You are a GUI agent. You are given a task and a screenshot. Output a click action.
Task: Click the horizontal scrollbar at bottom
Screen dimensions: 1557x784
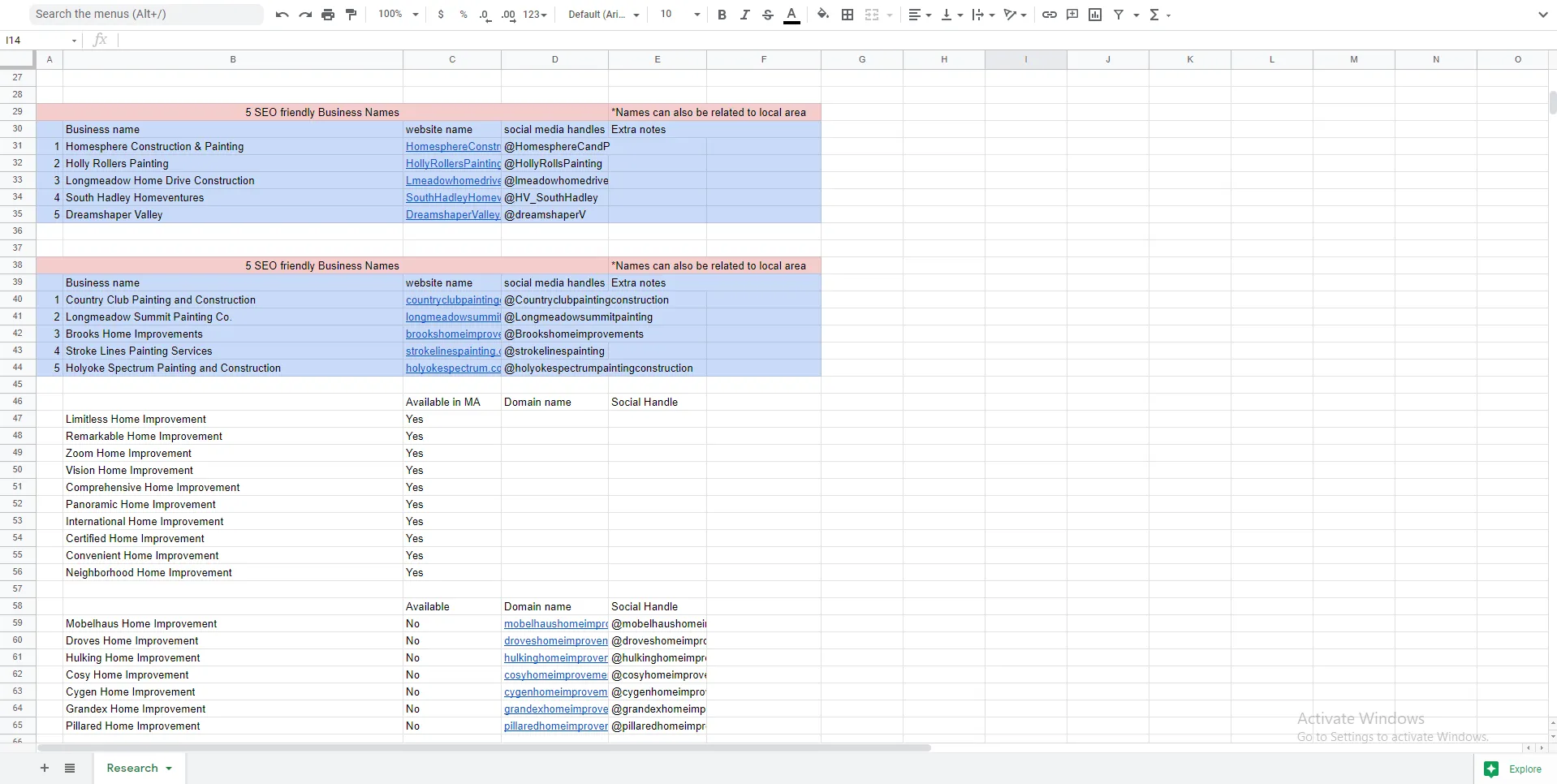484,747
